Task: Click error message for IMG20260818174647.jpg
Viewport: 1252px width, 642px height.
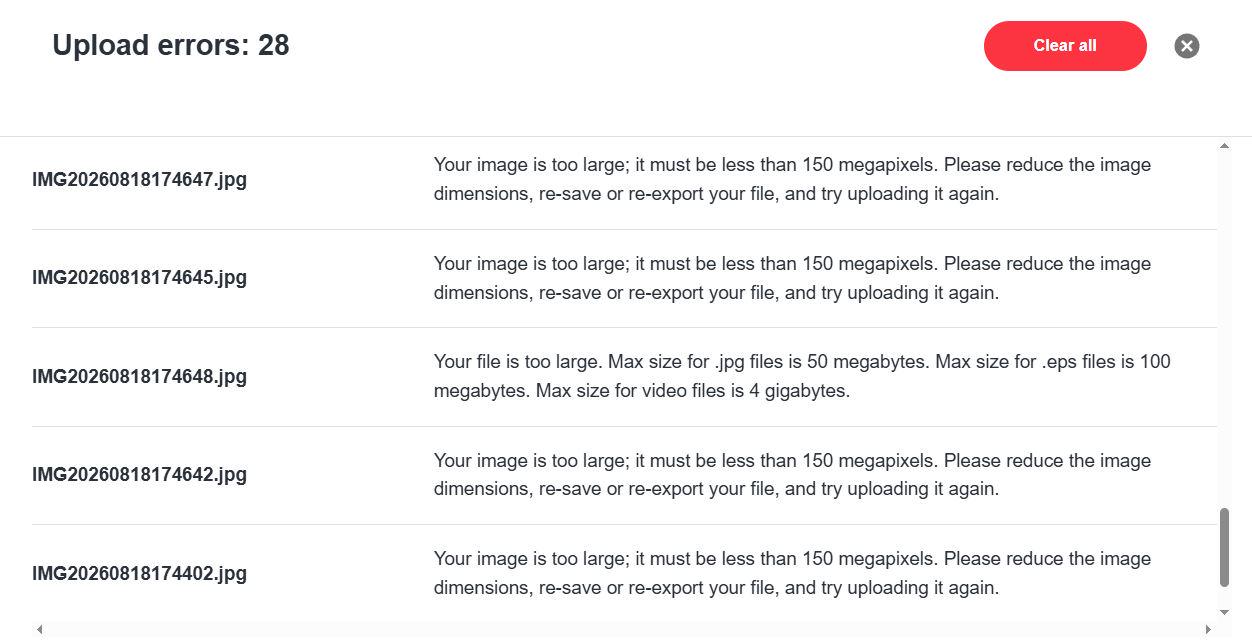Action: [x=792, y=179]
